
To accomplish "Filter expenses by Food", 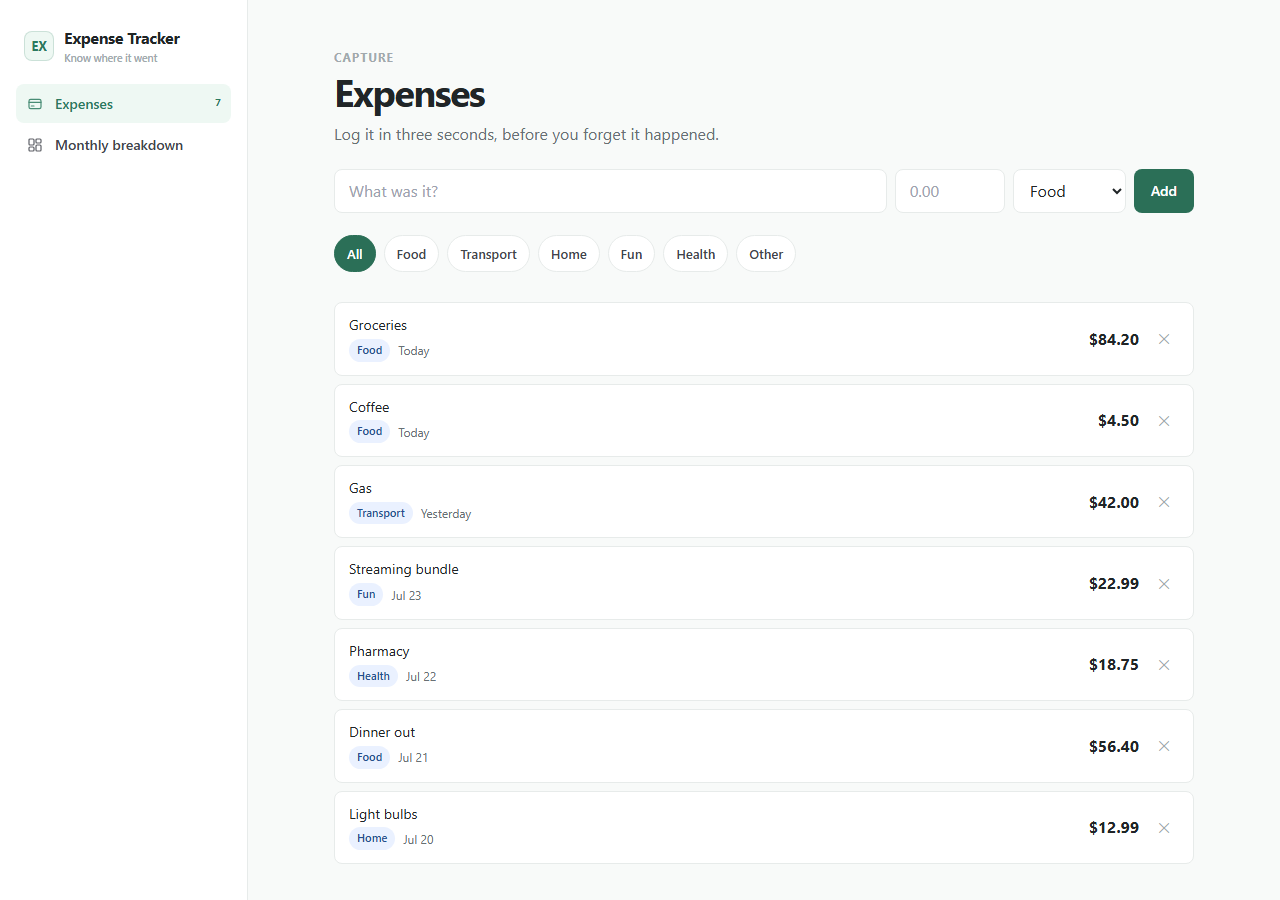I will click(411, 254).
